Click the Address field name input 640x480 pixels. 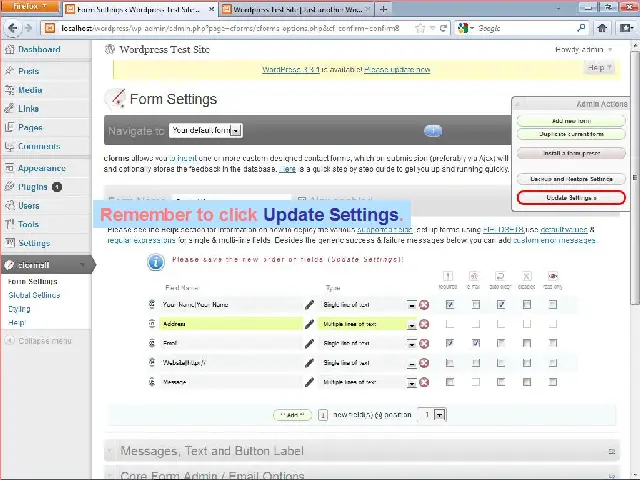click(x=231, y=324)
